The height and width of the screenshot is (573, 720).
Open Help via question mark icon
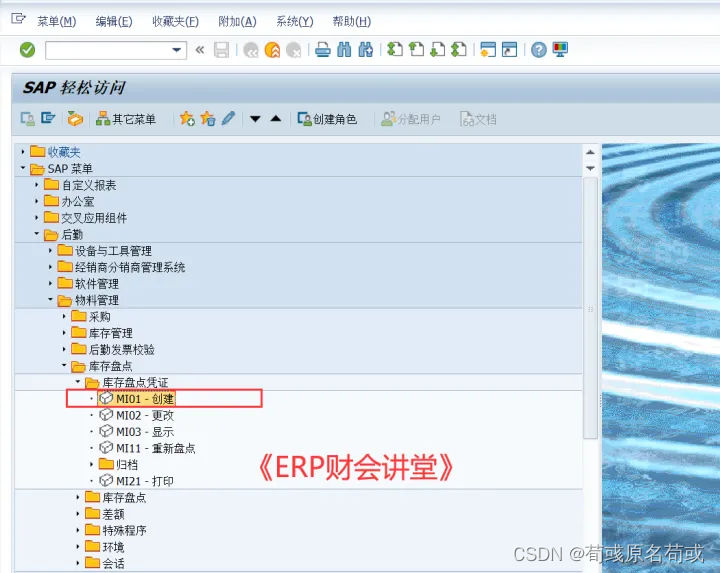pyautogui.click(x=539, y=49)
